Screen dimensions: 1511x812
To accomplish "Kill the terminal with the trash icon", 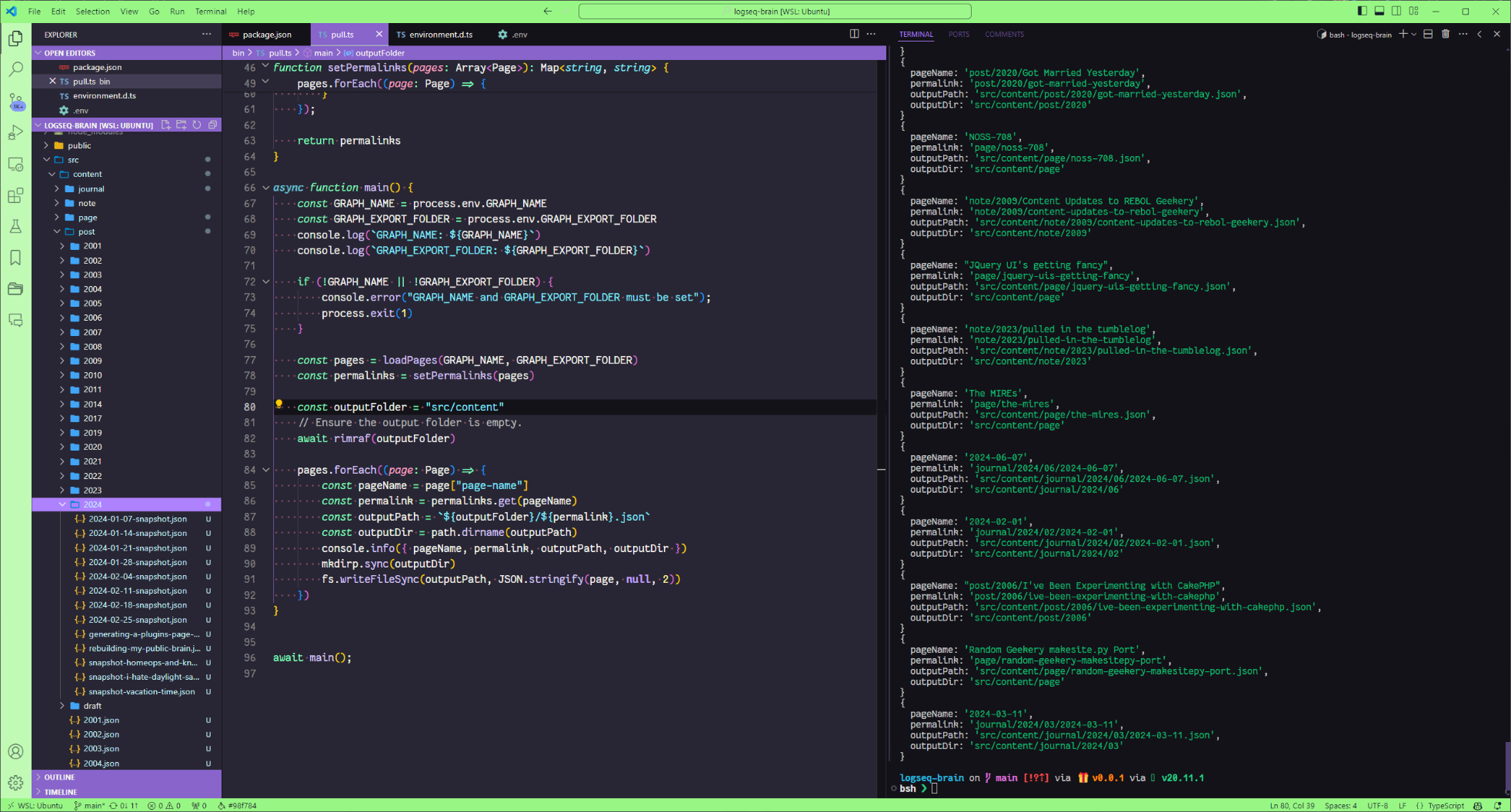I will click(1446, 34).
